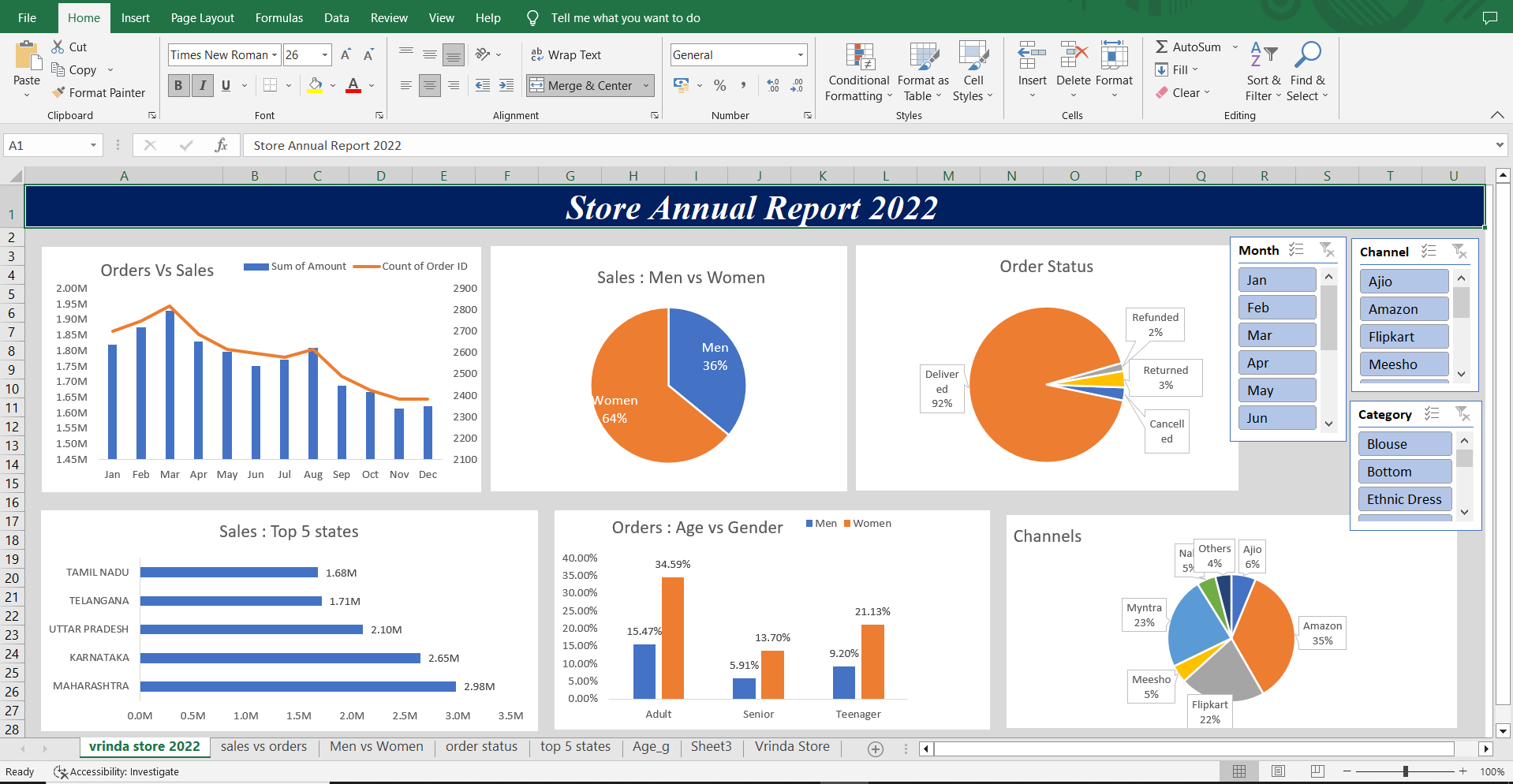The width and height of the screenshot is (1513, 784).
Task: Click the Percent Style icon
Action: [x=719, y=86]
